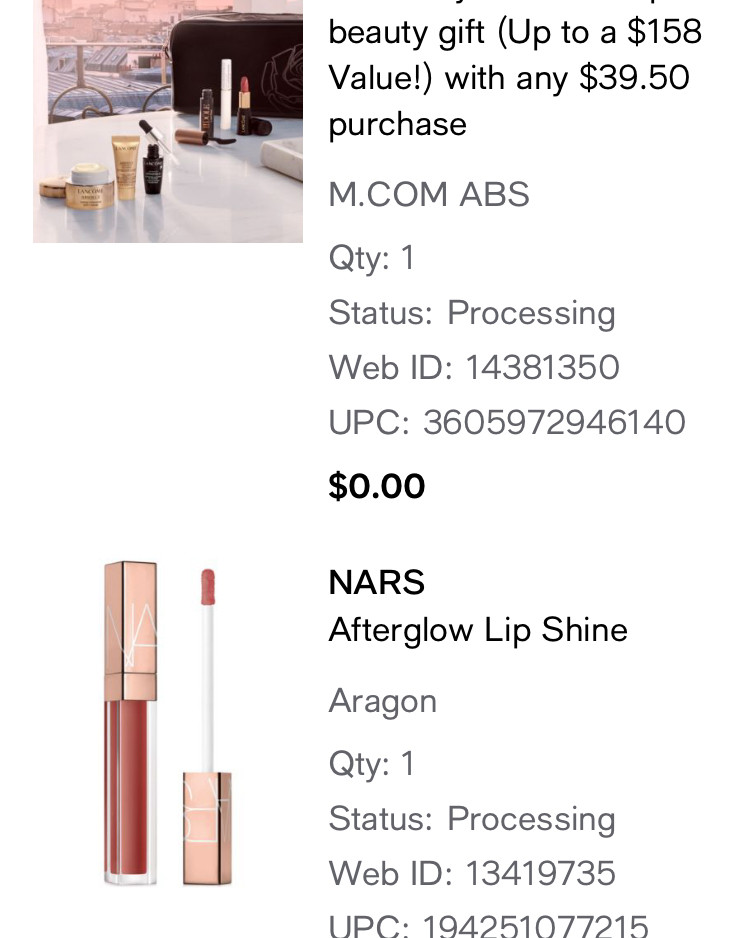Image resolution: width=750 pixels, height=938 pixels.
Task: Click the Web ID 13419735 text
Action: coord(472,873)
